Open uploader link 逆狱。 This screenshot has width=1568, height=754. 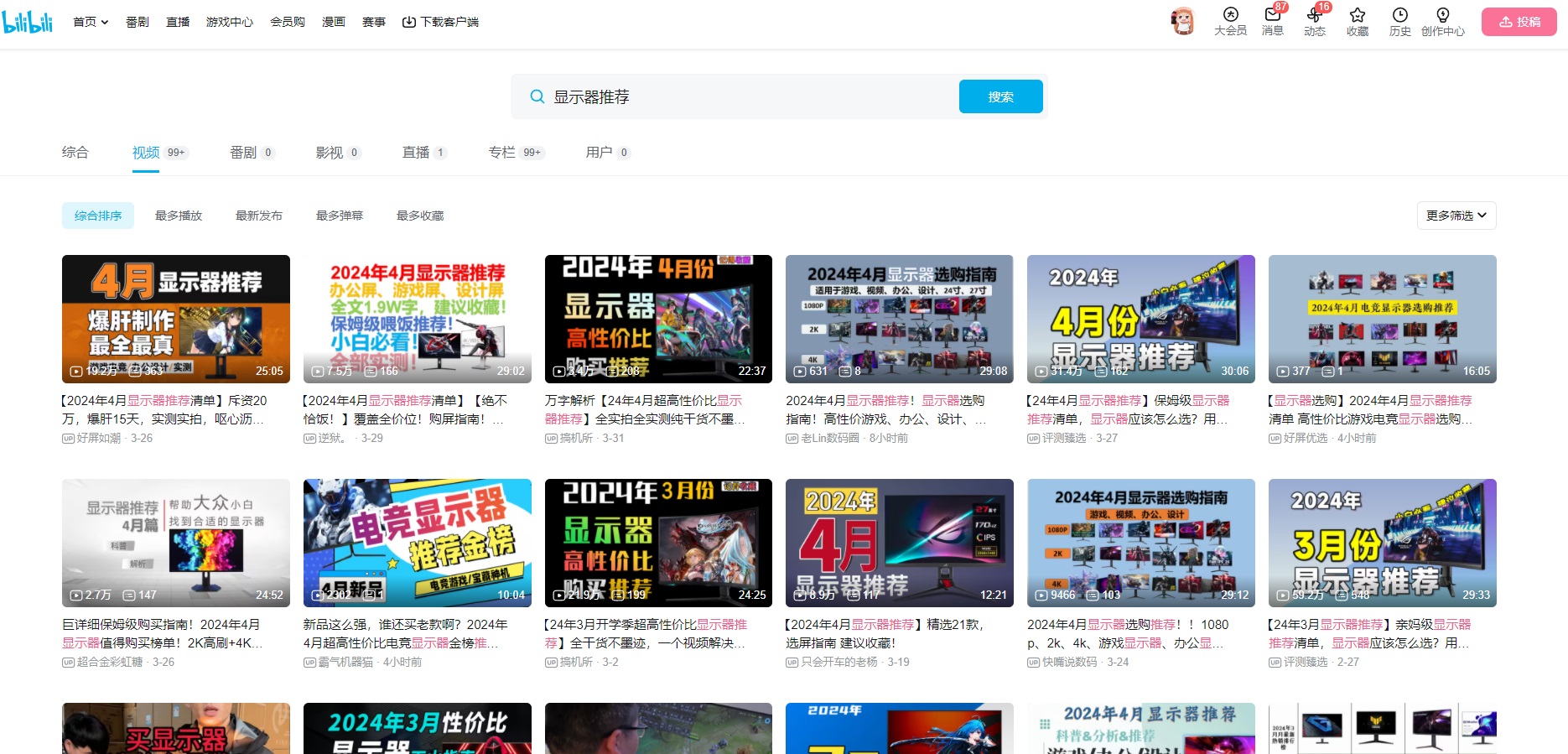pos(334,439)
